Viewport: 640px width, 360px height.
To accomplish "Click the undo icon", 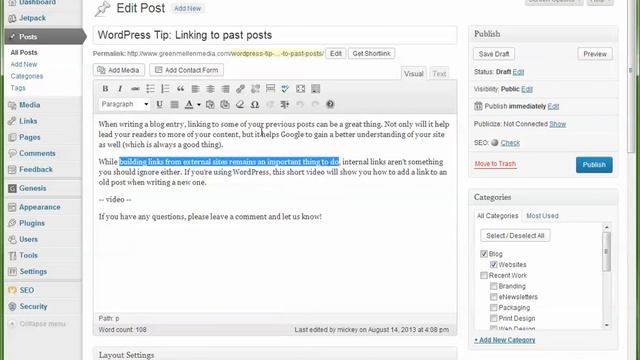I will coord(300,104).
